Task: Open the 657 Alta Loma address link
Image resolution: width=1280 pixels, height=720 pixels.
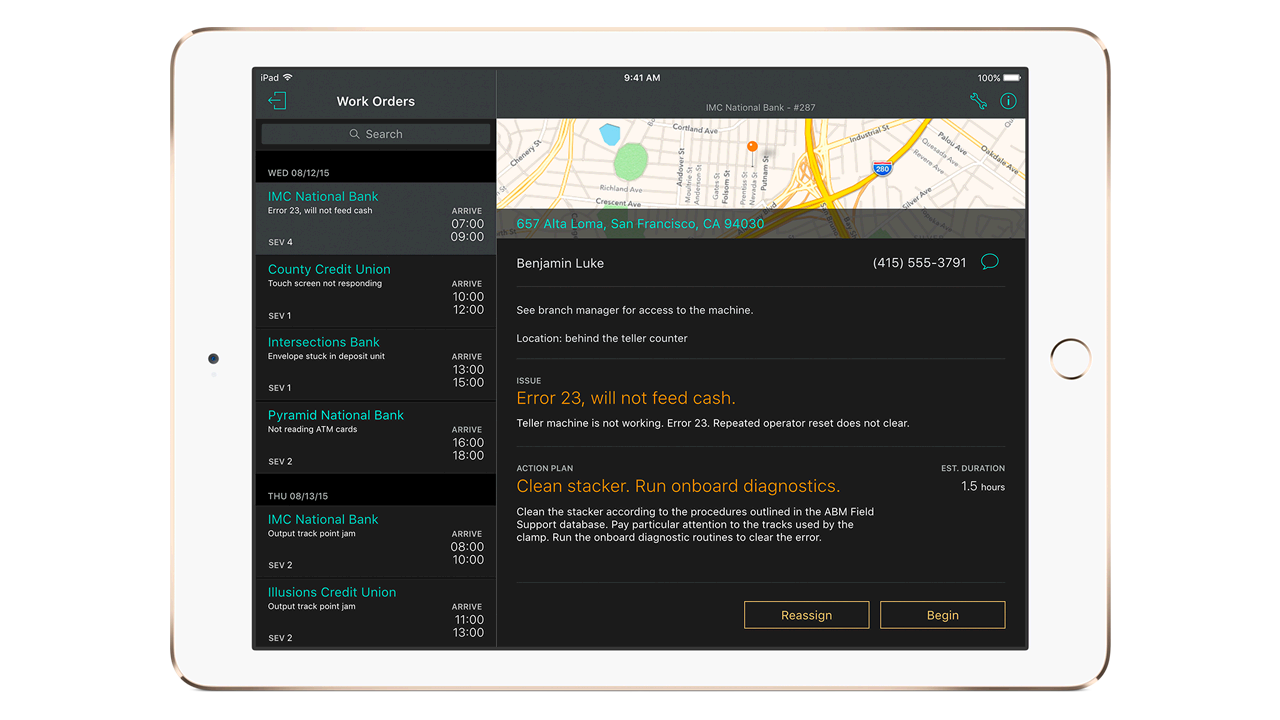Action: point(640,224)
